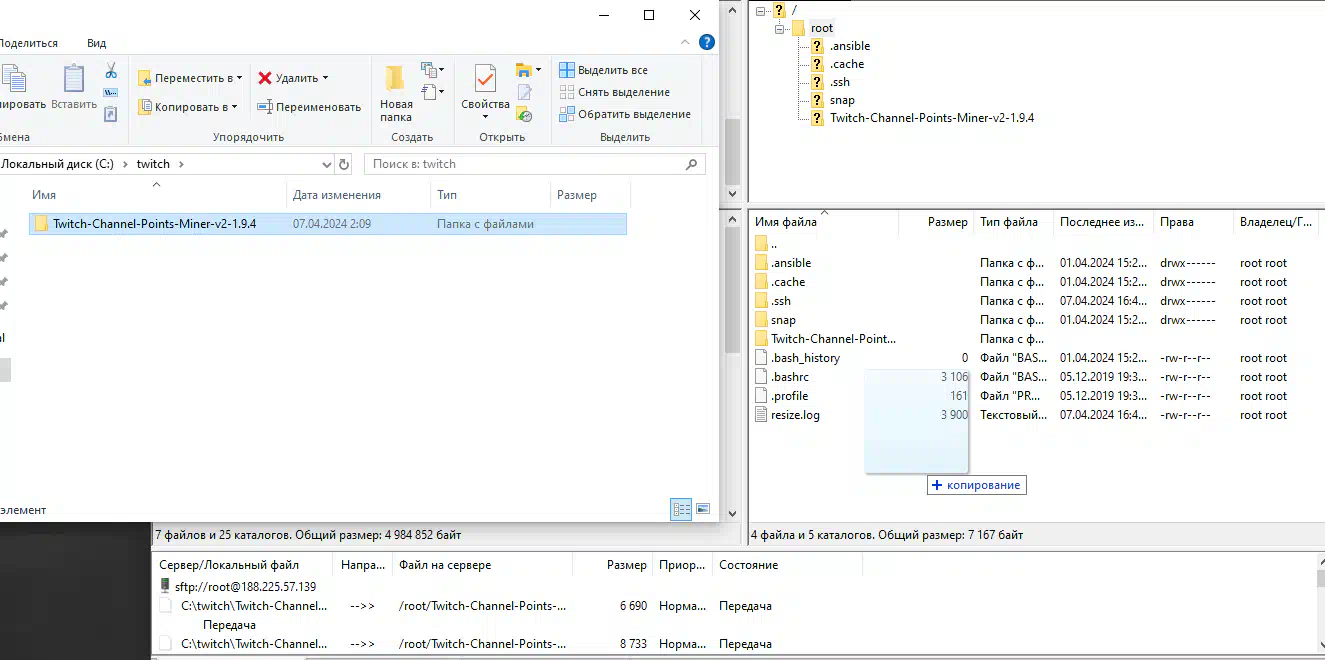
Task: Expand the address bar history dropdown
Action: pos(326,164)
